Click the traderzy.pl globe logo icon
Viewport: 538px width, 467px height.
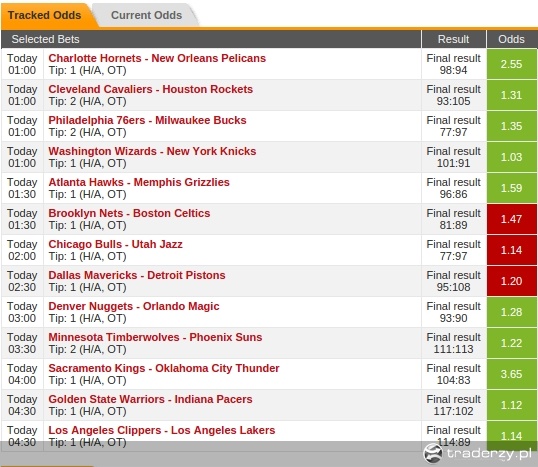point(433,453)
